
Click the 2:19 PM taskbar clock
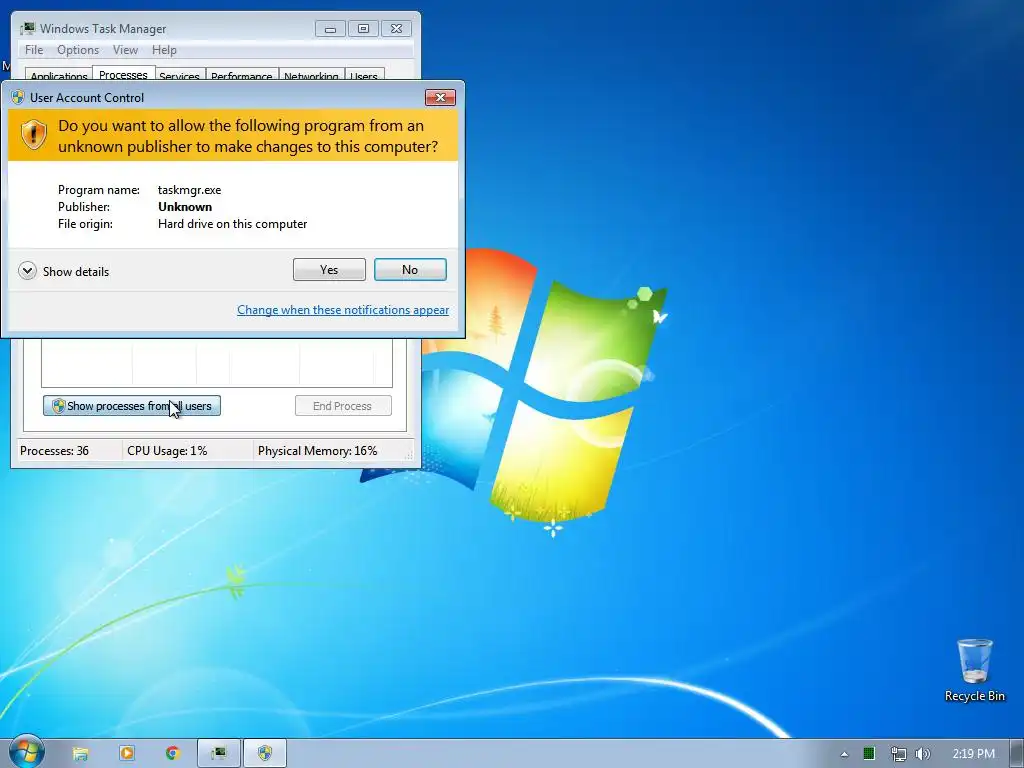[973, 754]
